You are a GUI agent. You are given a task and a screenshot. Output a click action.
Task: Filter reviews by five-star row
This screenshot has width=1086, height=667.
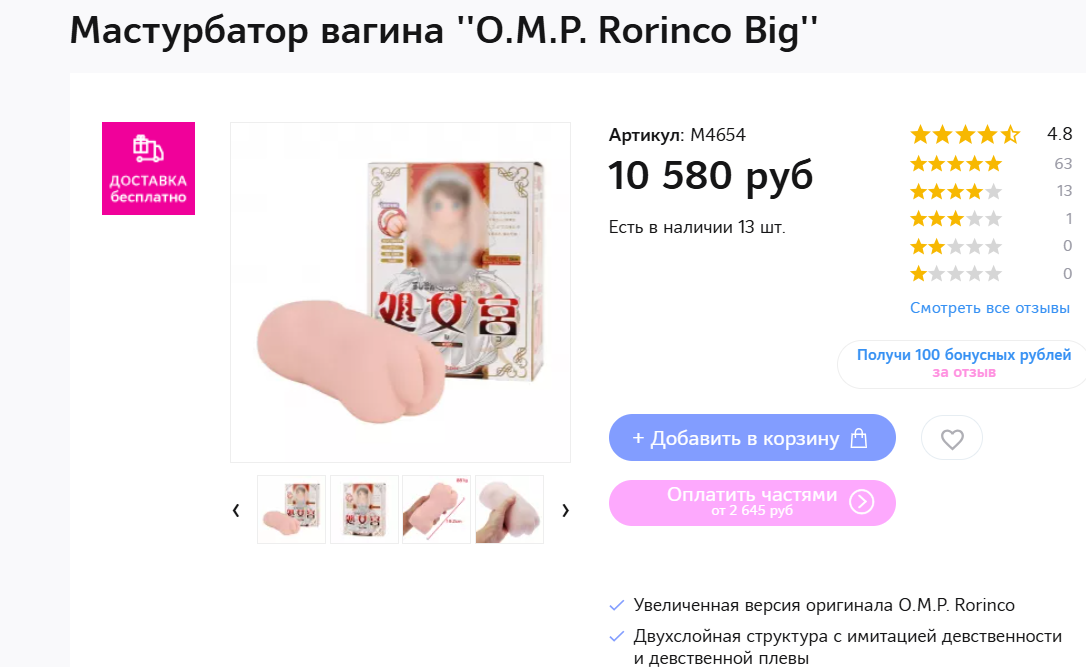click(x=990, y=164)
